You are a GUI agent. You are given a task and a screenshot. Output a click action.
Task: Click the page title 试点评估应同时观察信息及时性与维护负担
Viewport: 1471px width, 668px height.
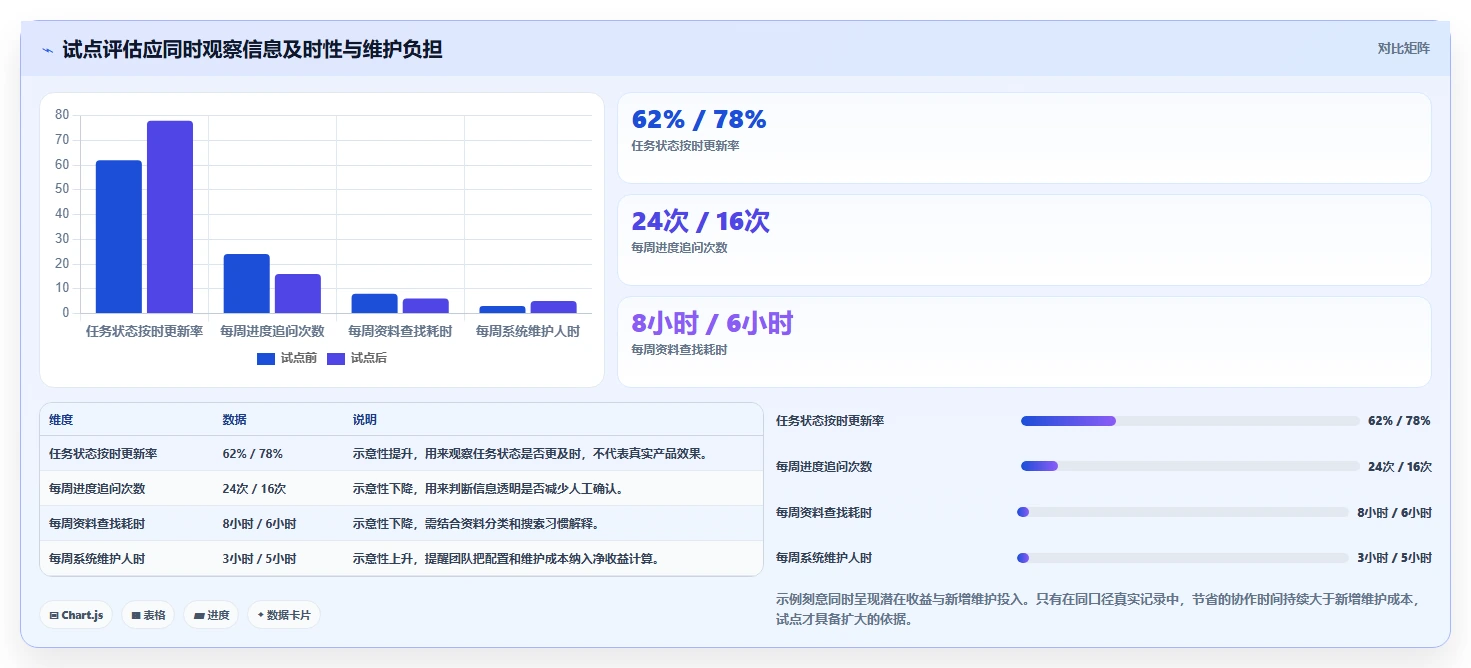(x=252, y=49)
